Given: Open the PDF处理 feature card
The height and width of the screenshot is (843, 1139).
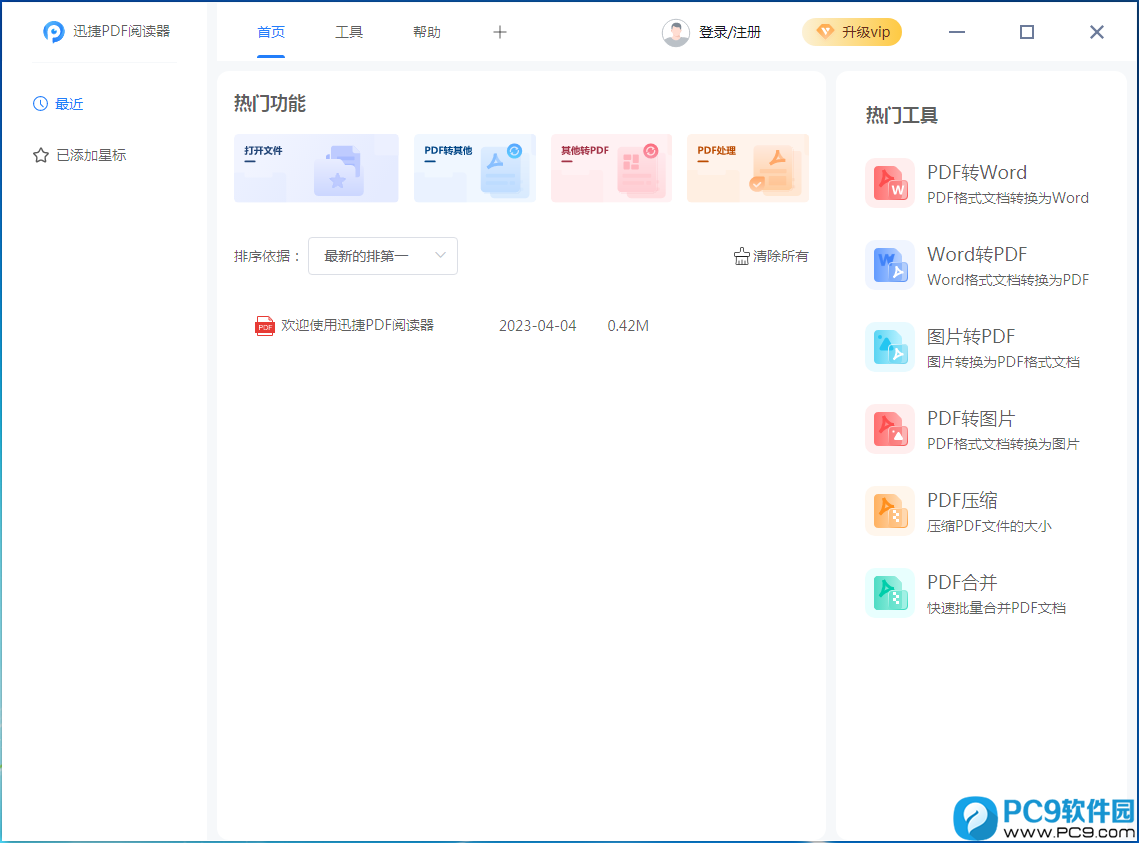Looking at the screenshot, I should click(748, 168).
